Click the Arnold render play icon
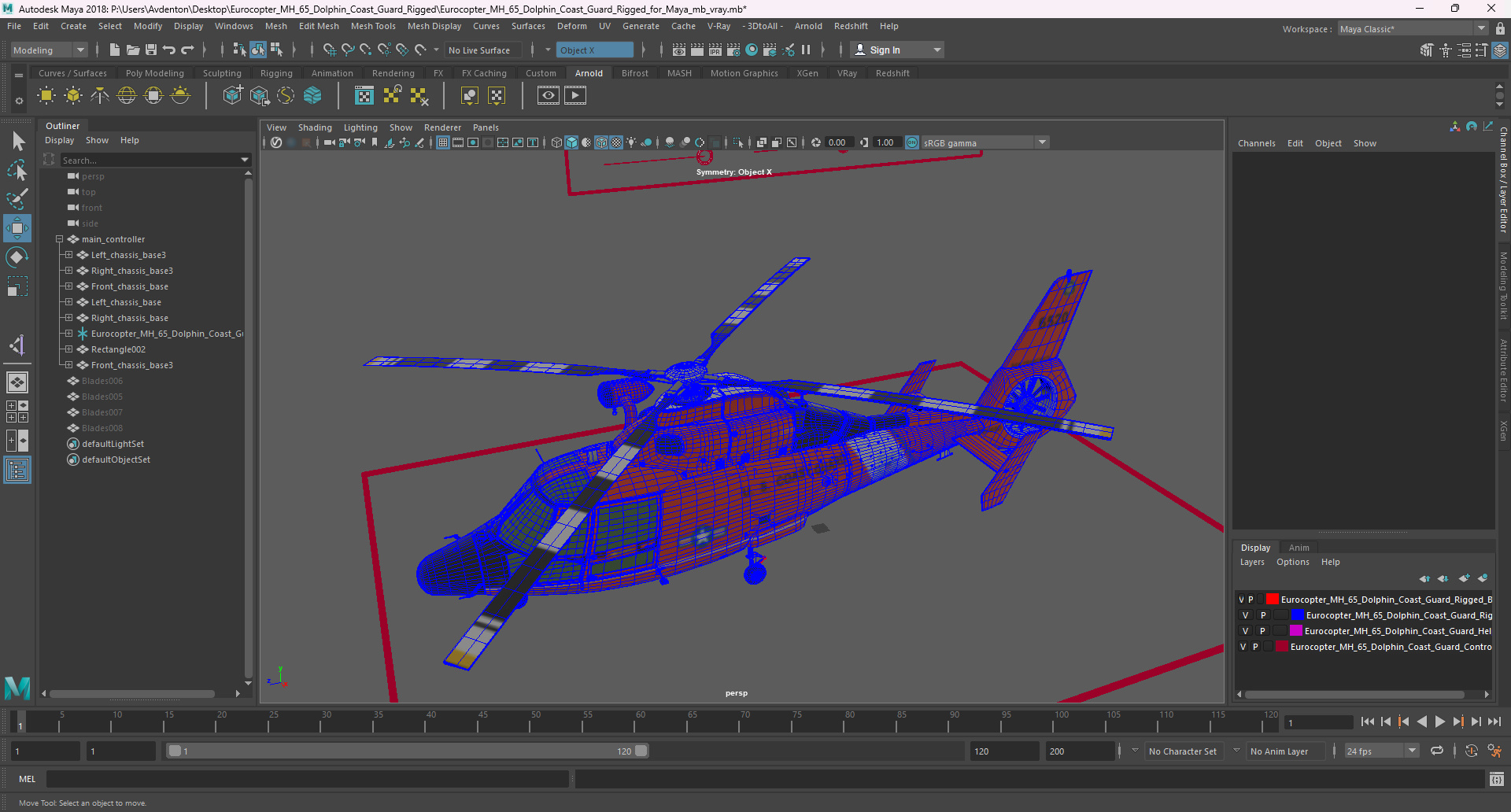This screenshot has height=812, width=1511. pyautogui.click(x=575, y=96)
